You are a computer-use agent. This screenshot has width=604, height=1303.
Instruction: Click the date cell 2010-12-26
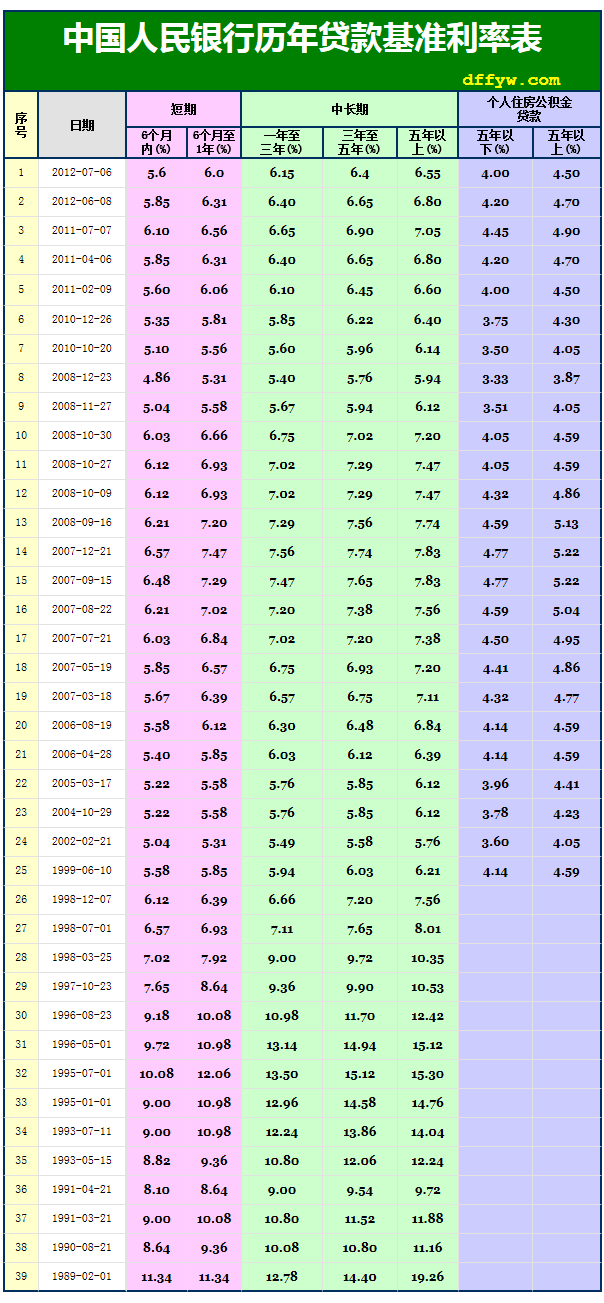click(82, 320)
